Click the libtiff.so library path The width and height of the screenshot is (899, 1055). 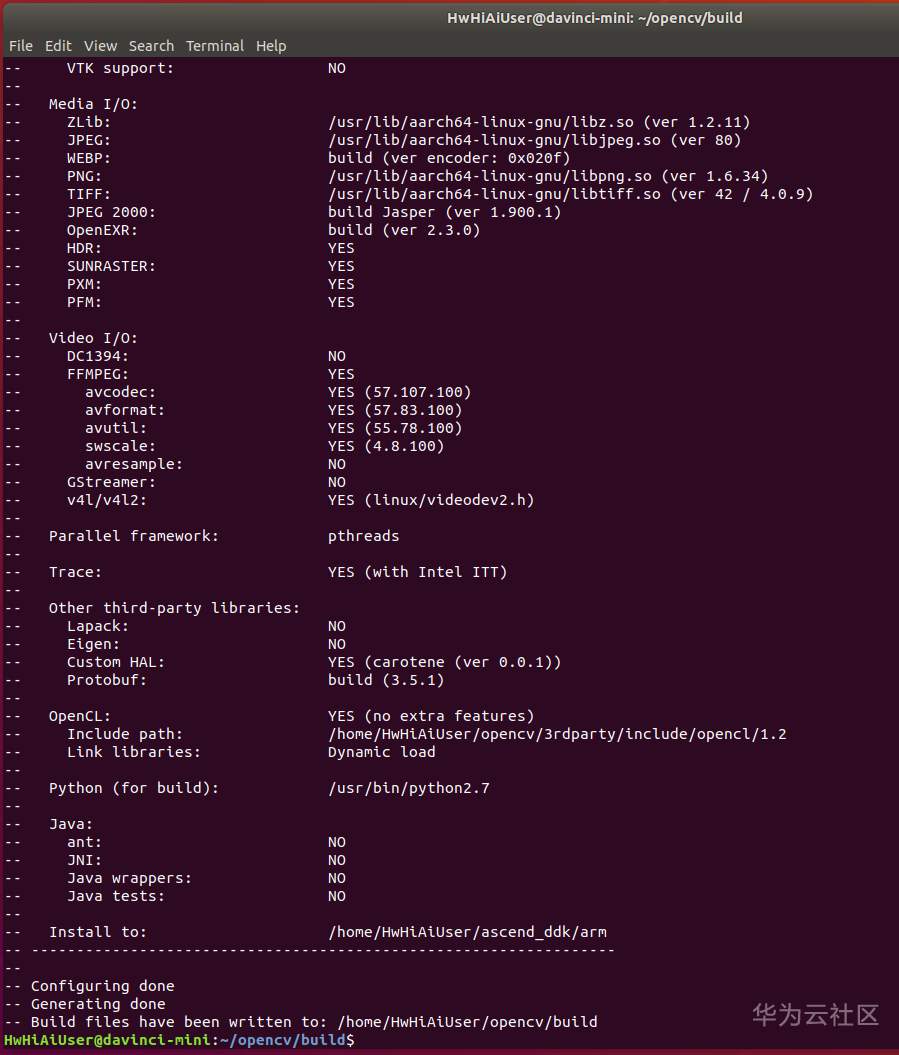pos(497,194)
